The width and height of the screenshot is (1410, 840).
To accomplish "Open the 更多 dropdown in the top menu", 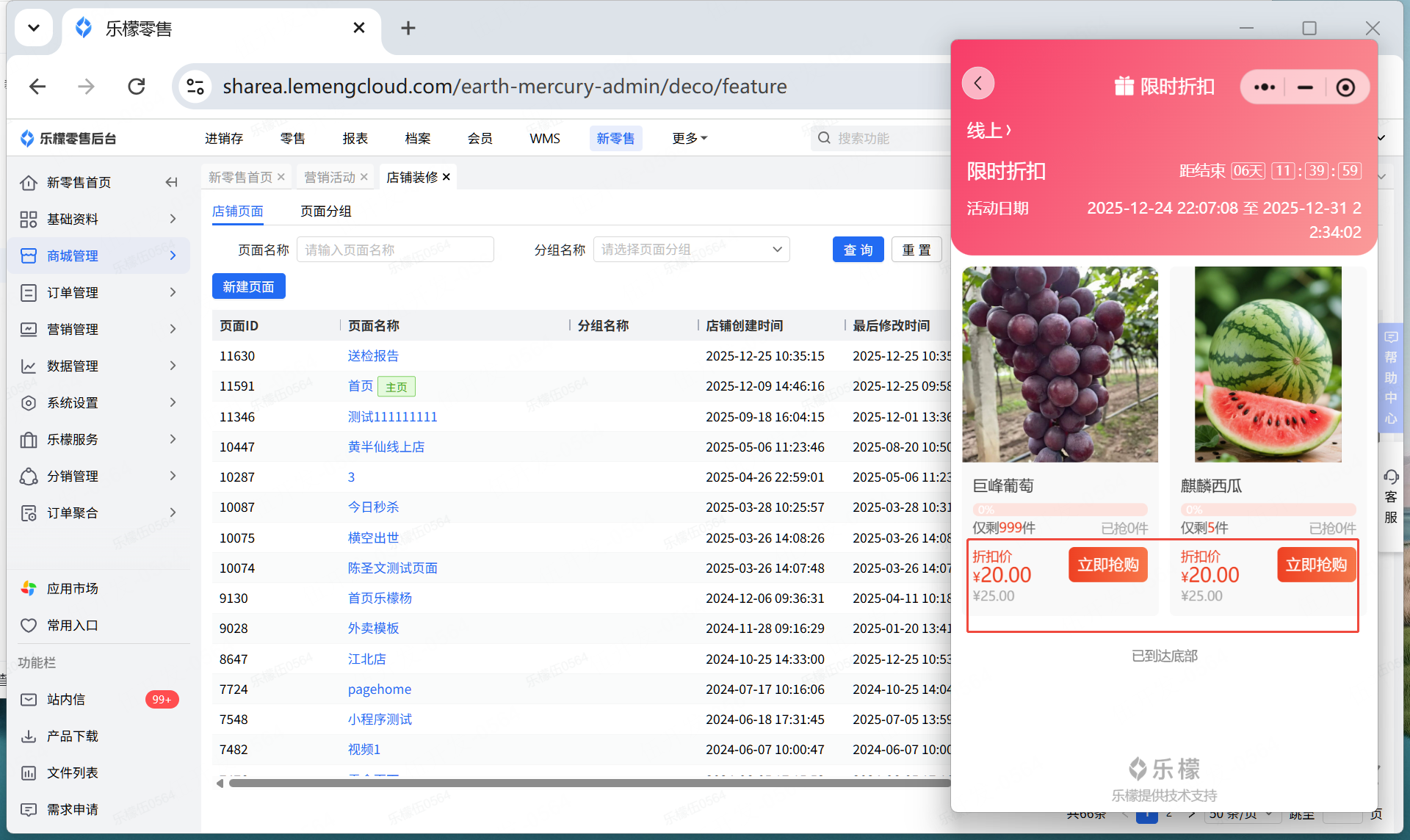I will (x=689, y=138).
